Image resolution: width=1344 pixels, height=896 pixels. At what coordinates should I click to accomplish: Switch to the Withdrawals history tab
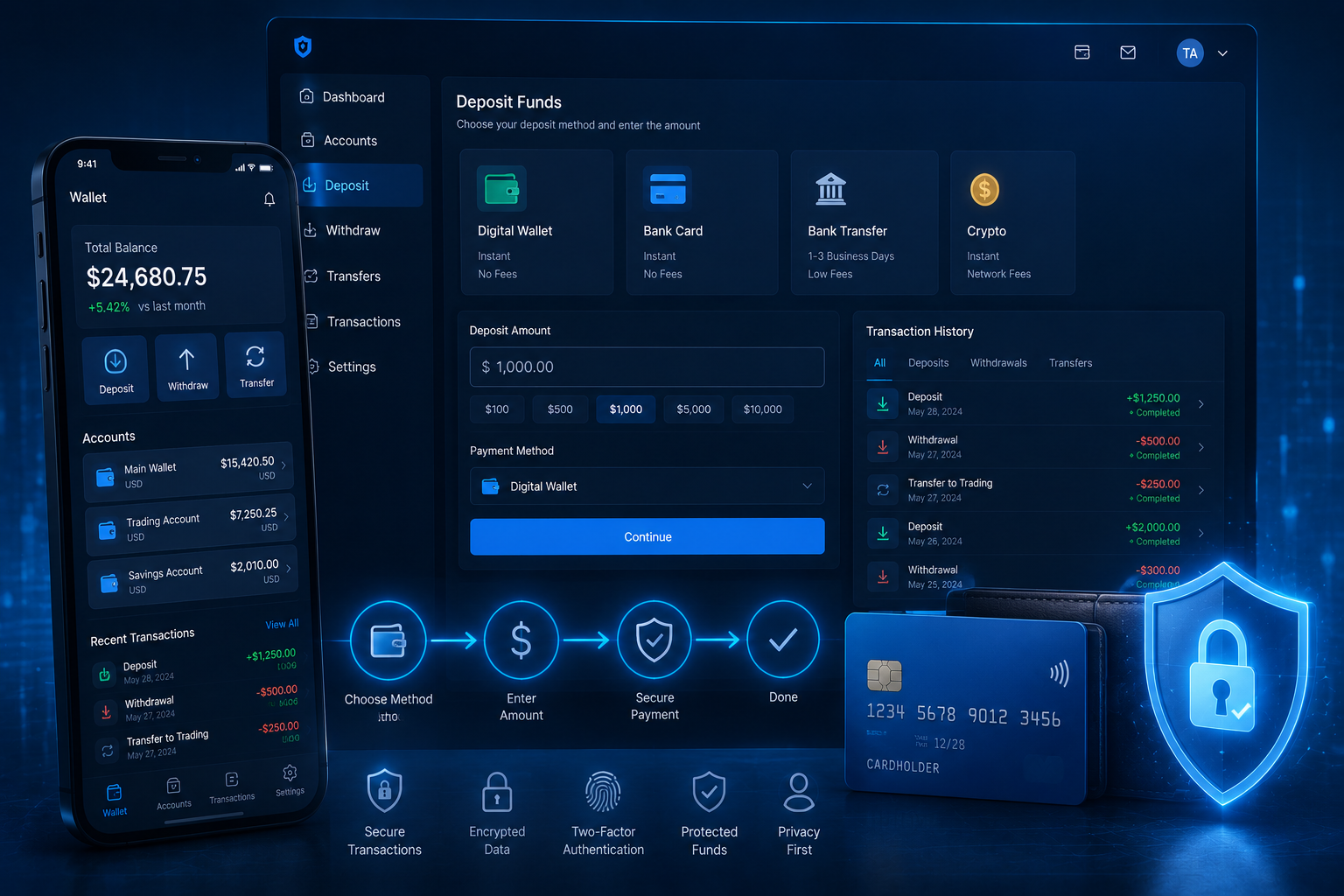point(998,363)
